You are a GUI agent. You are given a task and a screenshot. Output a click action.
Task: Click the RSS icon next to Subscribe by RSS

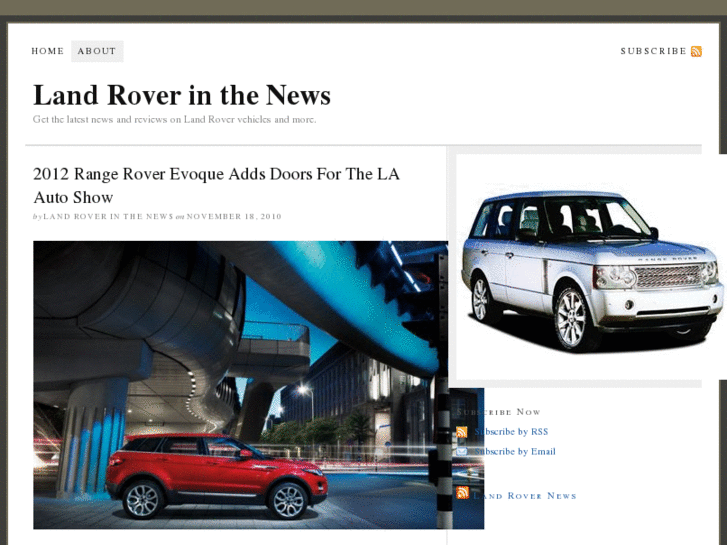pos(461,432)
